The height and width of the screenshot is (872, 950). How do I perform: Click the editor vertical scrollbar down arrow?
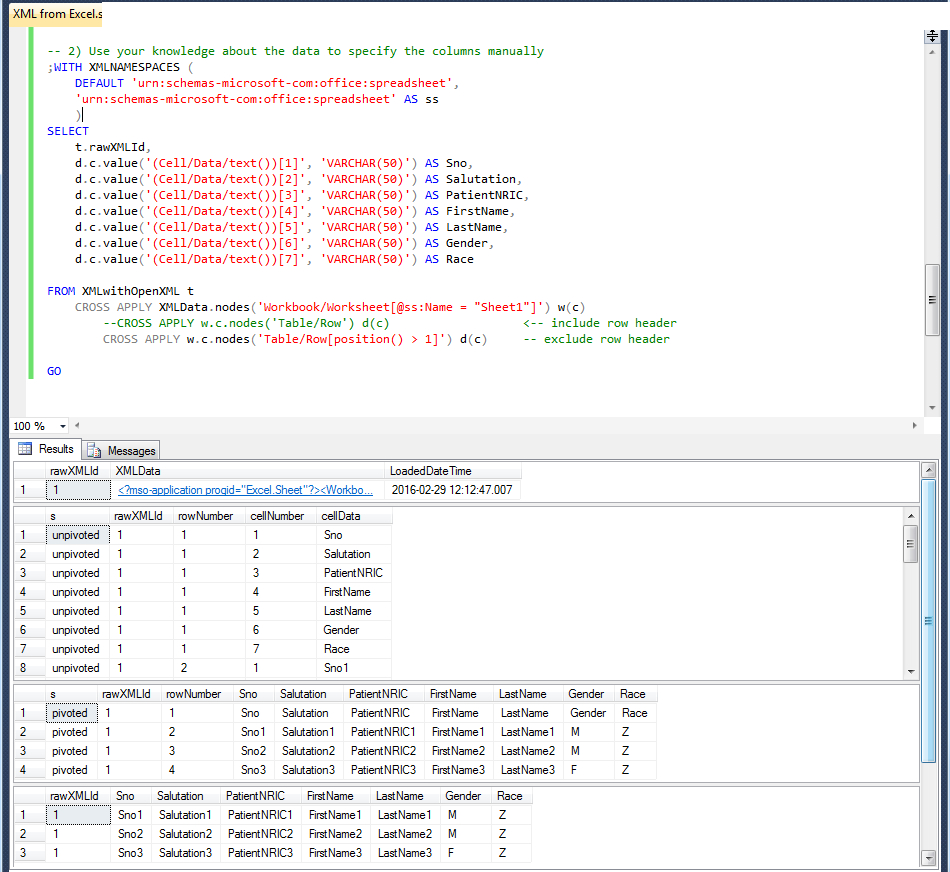932,407
